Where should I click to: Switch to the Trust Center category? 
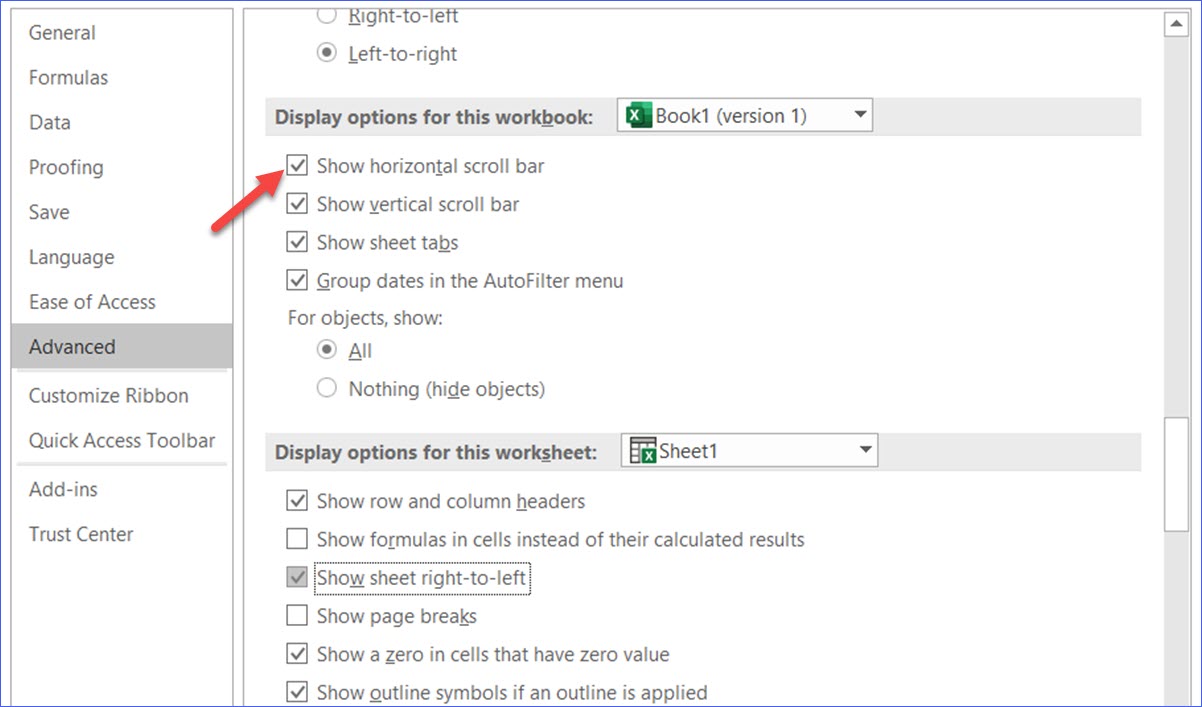coord(81,534)
